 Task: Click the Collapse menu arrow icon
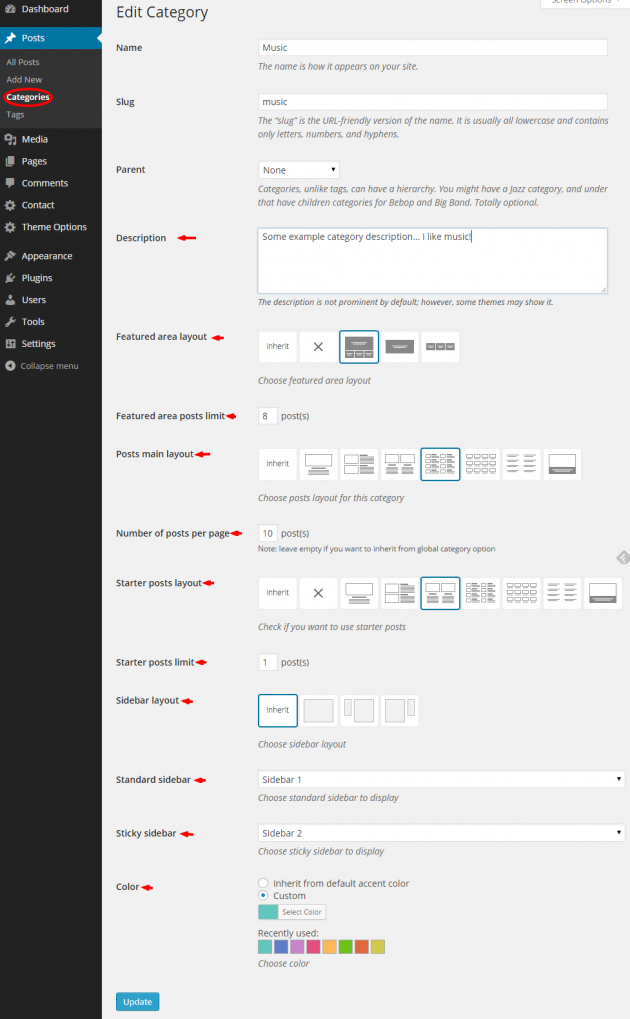click(x=10, y=366)
